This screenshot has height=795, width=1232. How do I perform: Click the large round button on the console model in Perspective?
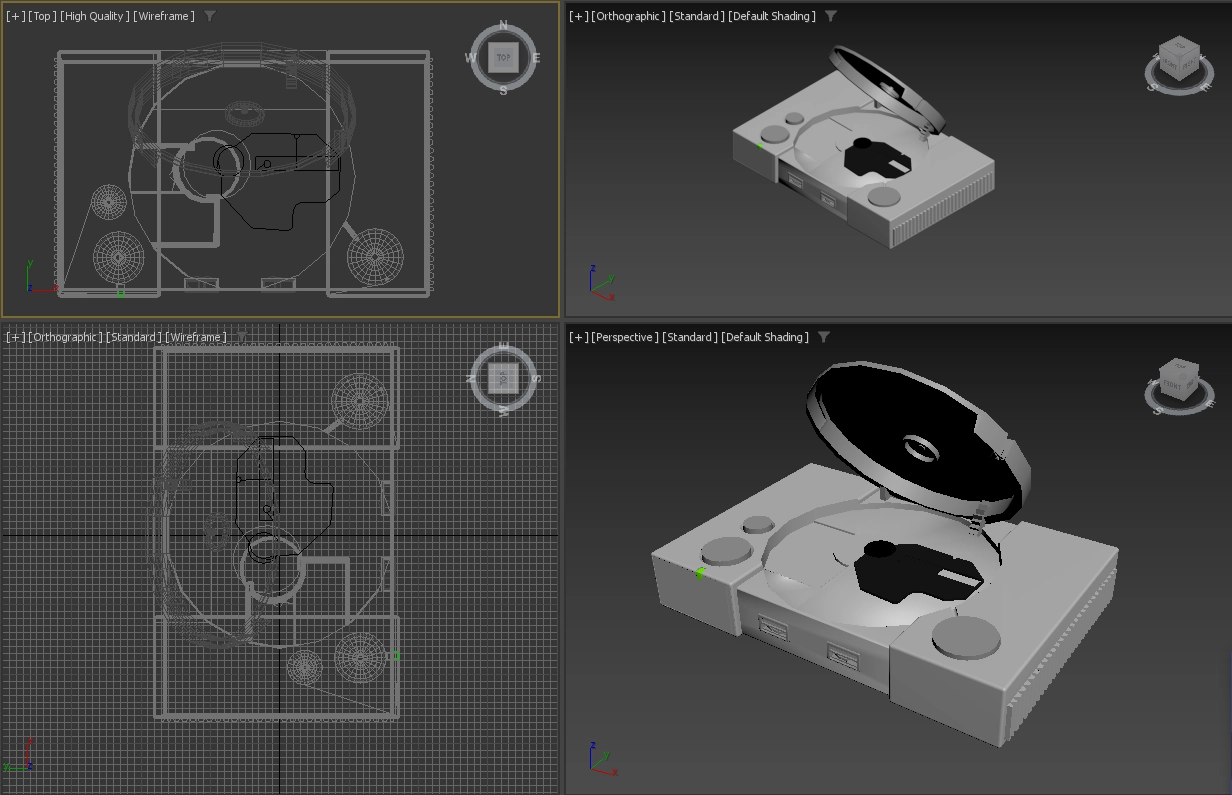965,636
